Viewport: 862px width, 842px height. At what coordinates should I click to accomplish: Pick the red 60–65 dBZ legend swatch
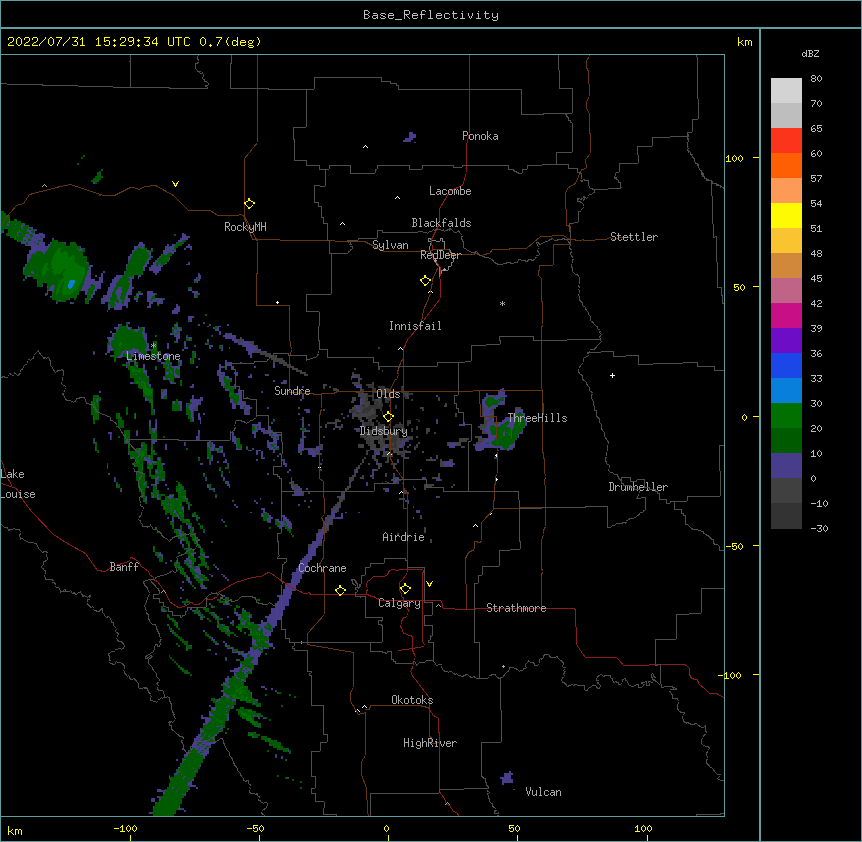786,141
